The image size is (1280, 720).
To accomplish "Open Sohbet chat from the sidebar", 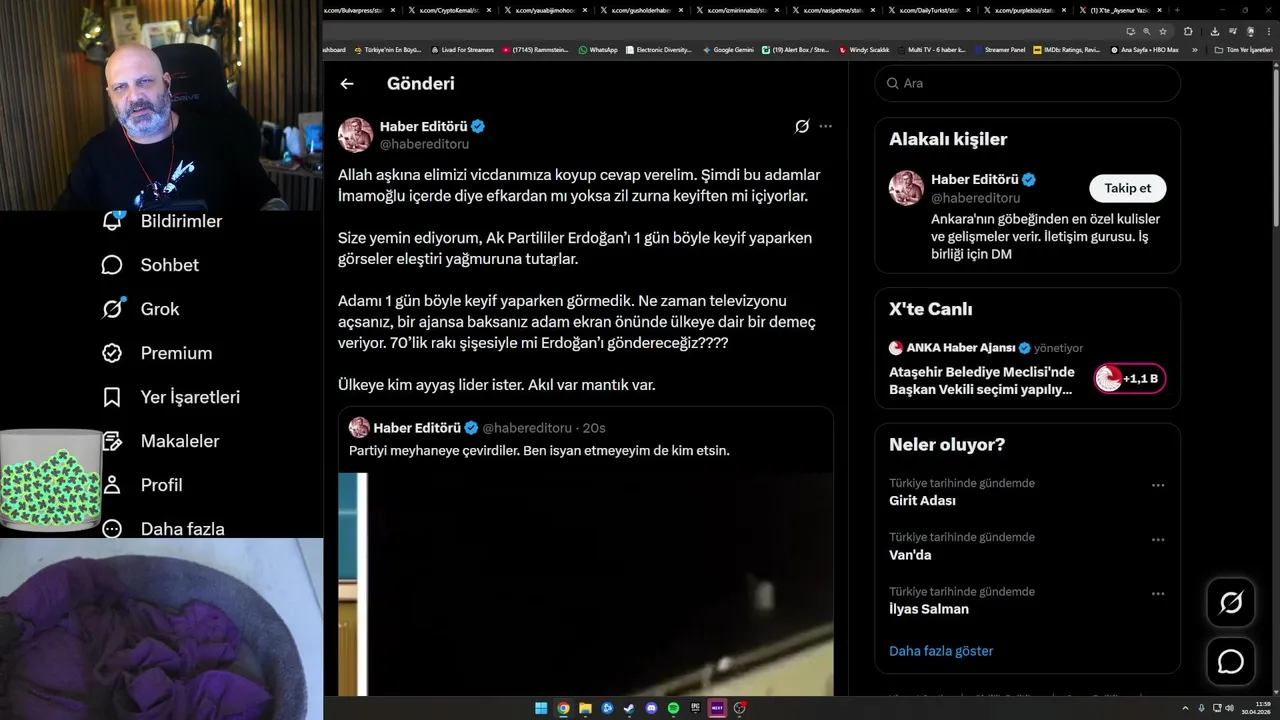I will (x=150, y=265).
